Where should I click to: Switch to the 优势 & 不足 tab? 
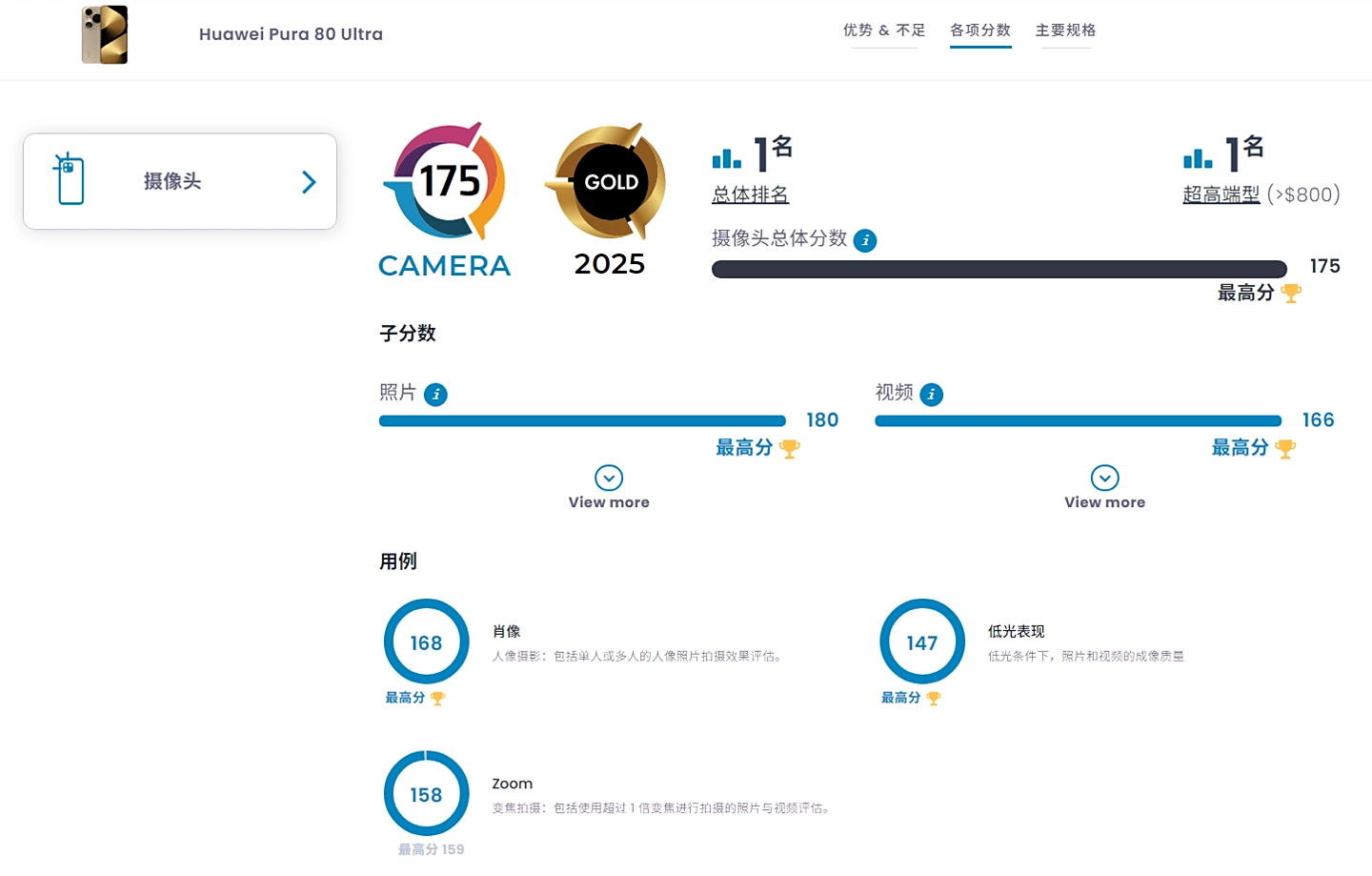coord(884,31)
